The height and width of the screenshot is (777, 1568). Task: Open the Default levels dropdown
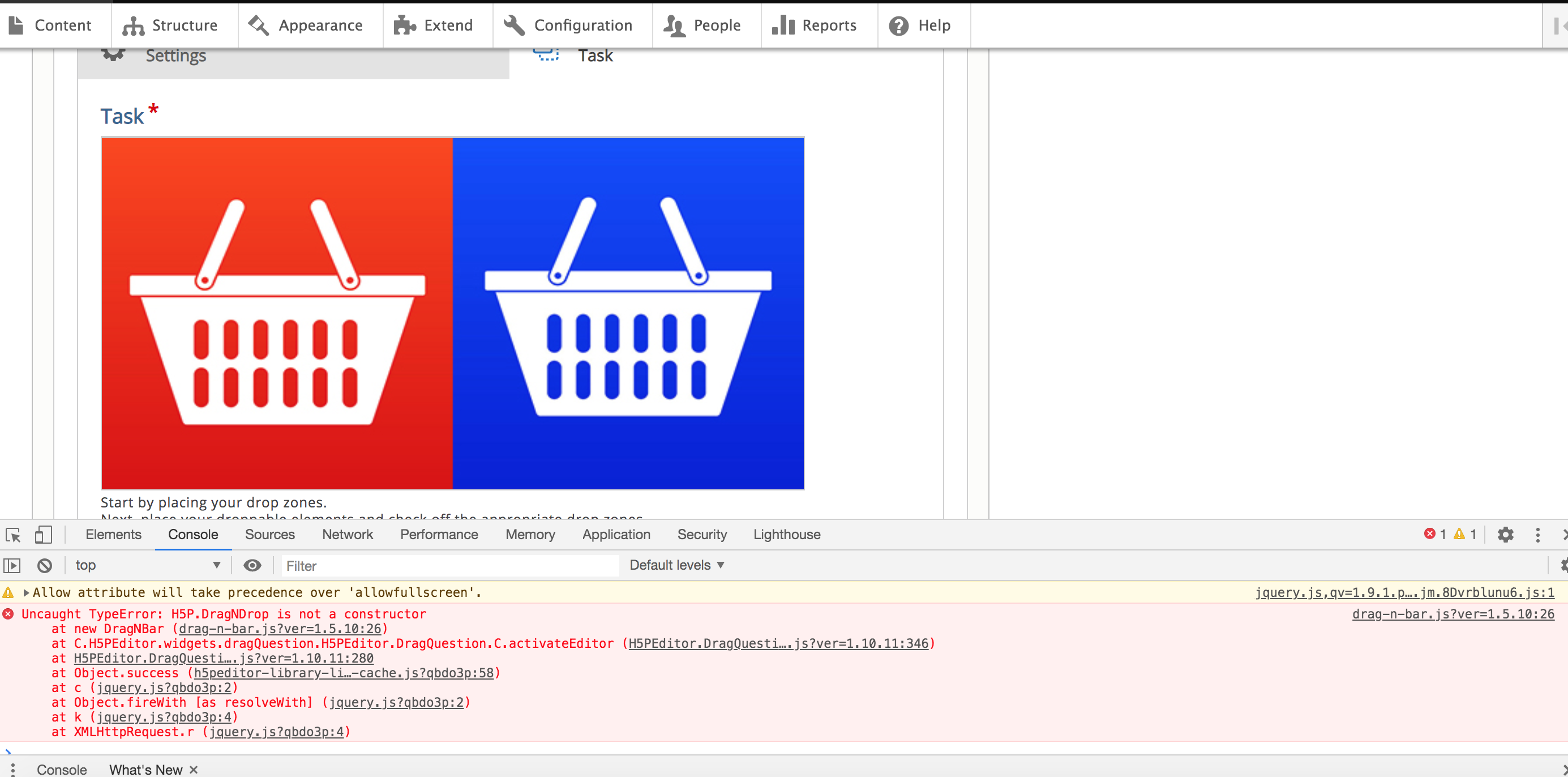tap(676, 565)
